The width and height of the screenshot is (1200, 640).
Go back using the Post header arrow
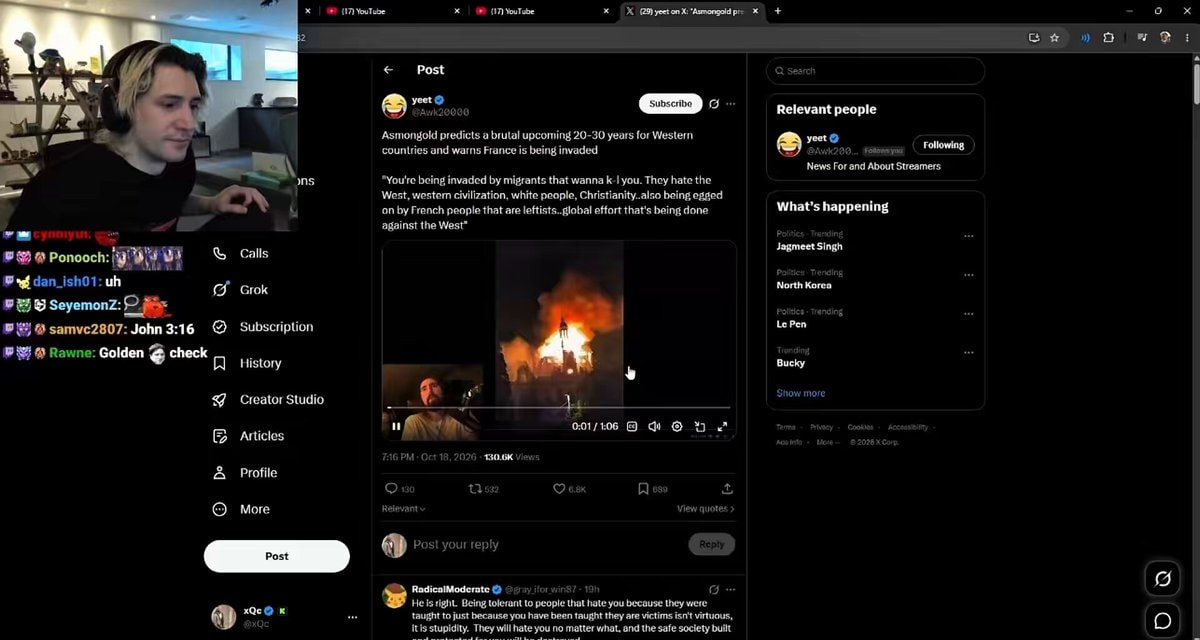tap(388, 70)
